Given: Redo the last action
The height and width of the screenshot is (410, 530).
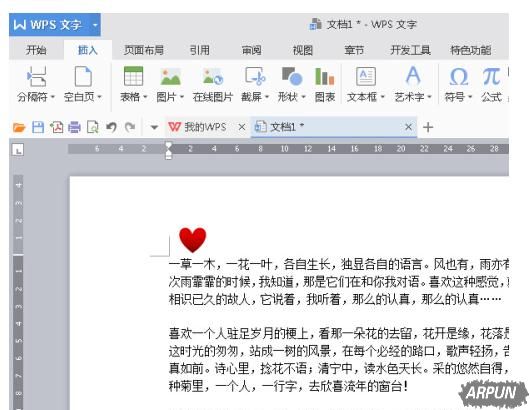Looking at the screenshot, I should click(130, 127).
